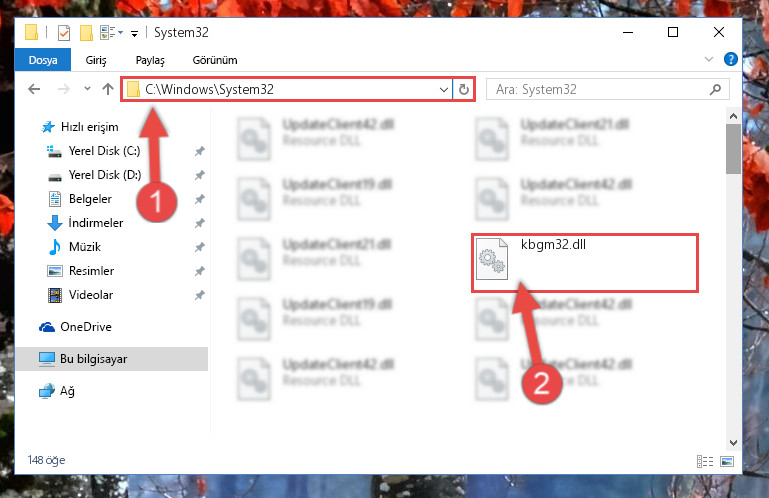769x498 pixels.
Task: Expand the address bar history dropdown
Action: coord(443,89)
